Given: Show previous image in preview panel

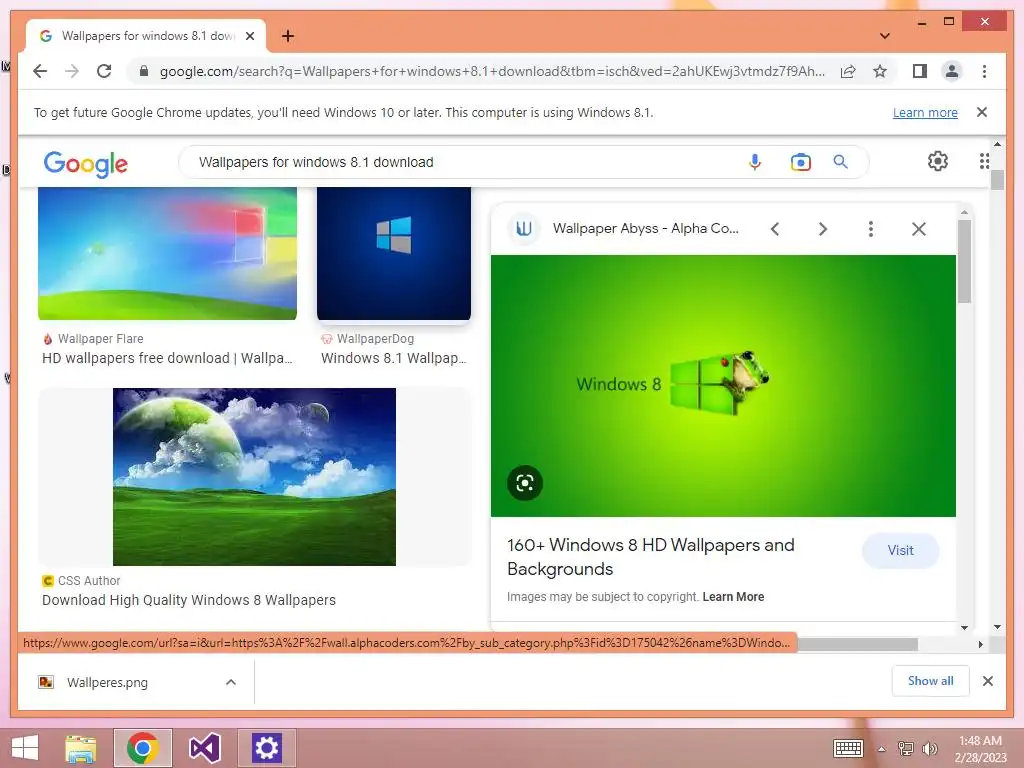Looking at the screenshot, I should (x=775, y=229).
